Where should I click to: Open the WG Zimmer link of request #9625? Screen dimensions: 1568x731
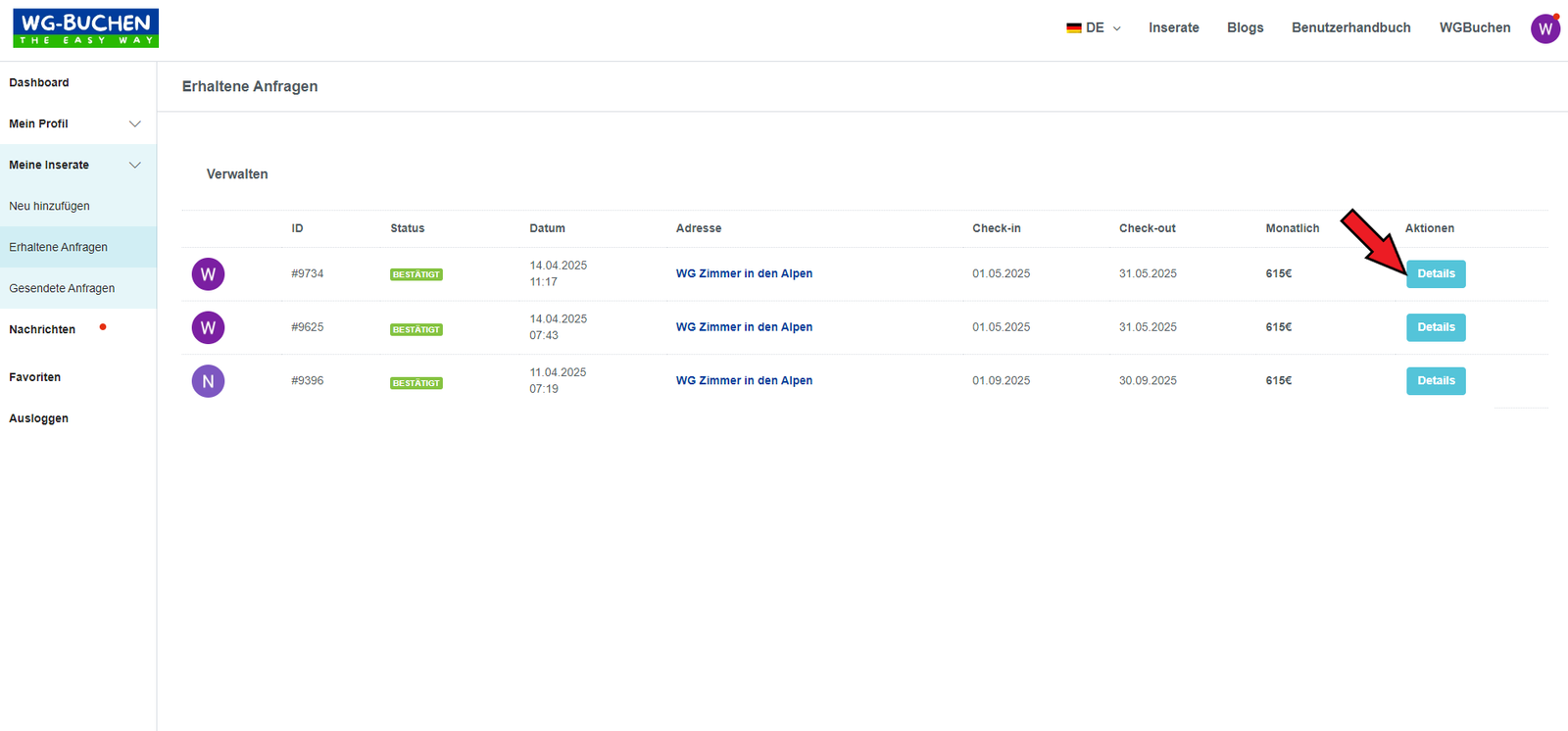[x=744, y=327]
